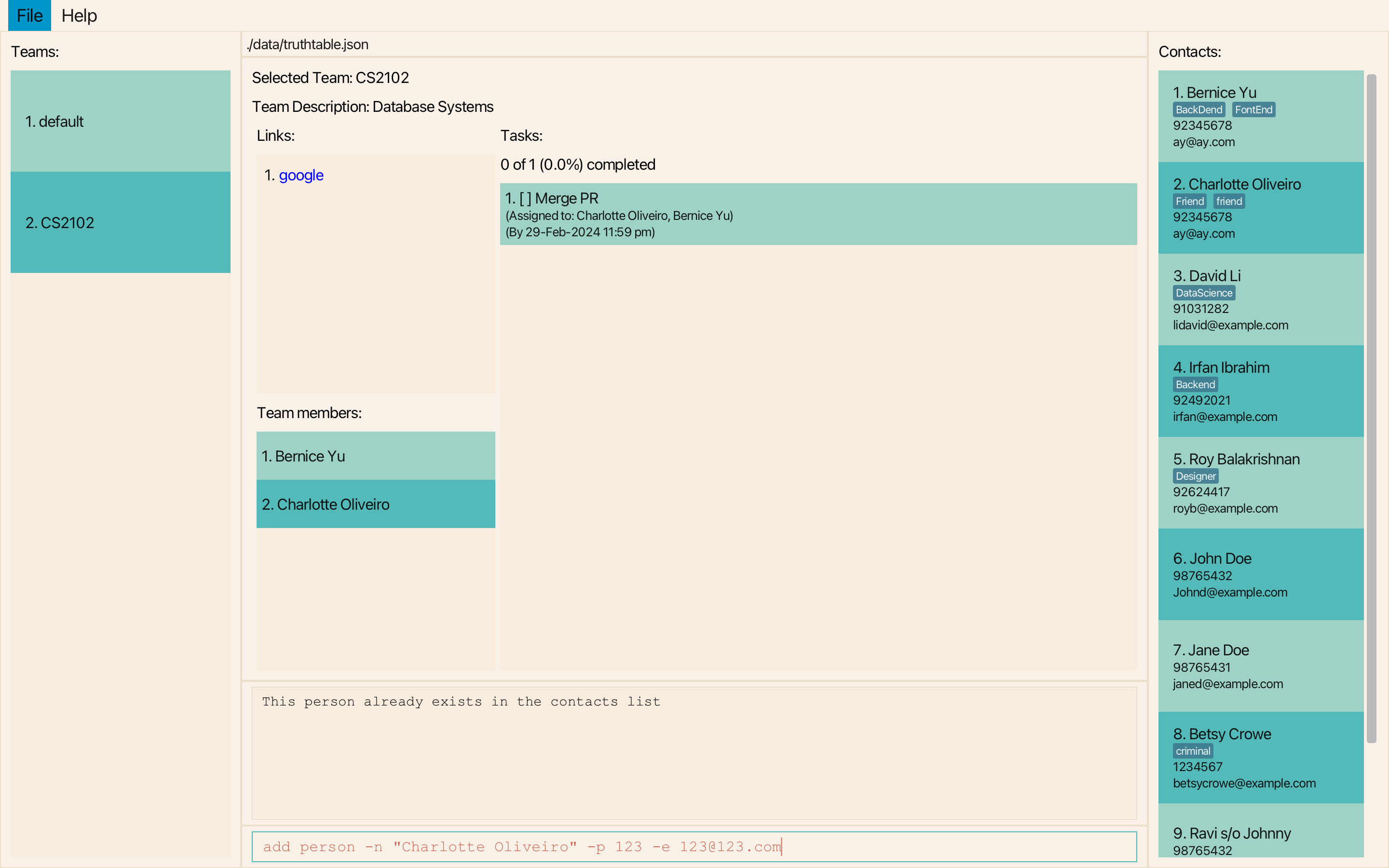This screenshot has height=868, width=1389.
Task: Select the Roy Balakrishnan contact card
Action: [1260, 483]
